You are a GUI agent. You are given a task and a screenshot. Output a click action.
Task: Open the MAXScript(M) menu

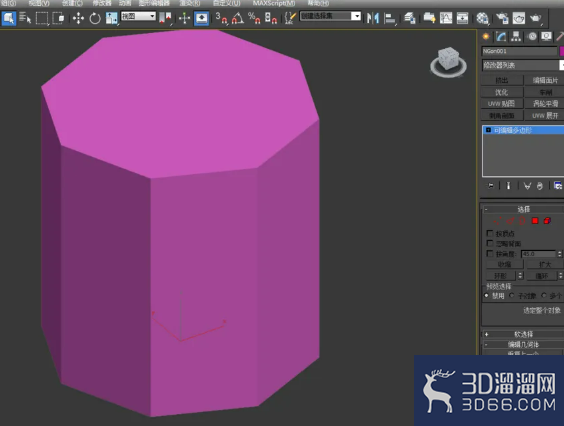tap(274, 3)
